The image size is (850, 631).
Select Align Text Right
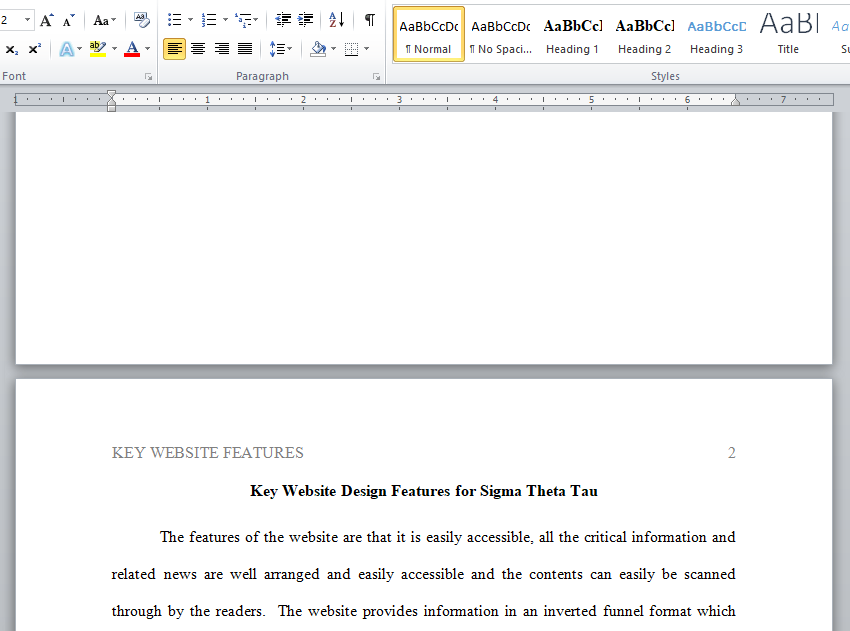pos(222,49)
